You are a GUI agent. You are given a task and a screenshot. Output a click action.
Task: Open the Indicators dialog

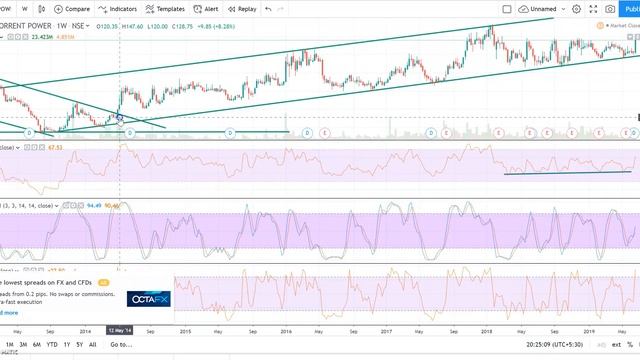[118, 9]
